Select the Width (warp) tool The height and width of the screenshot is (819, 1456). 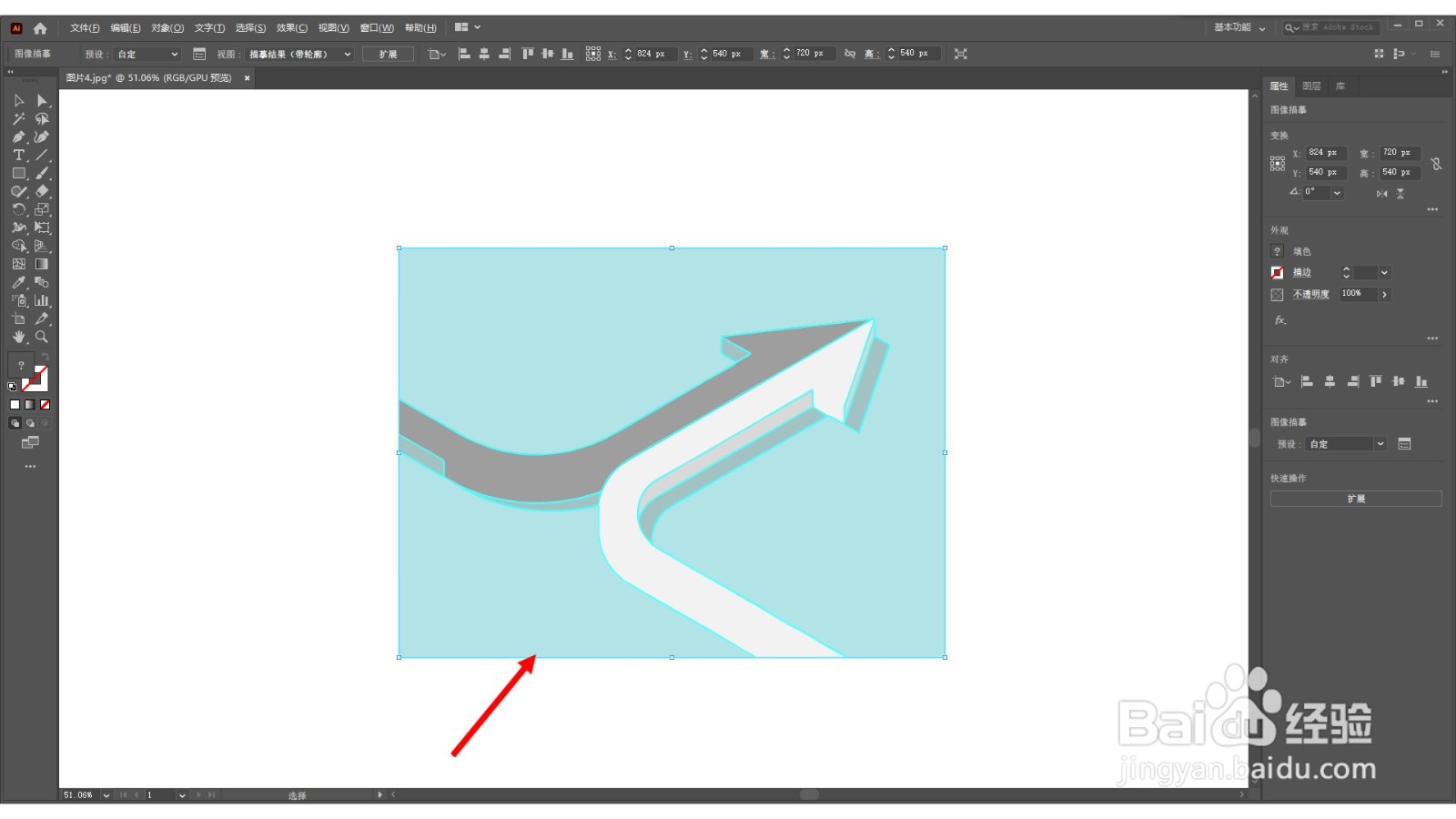point(19,228)
